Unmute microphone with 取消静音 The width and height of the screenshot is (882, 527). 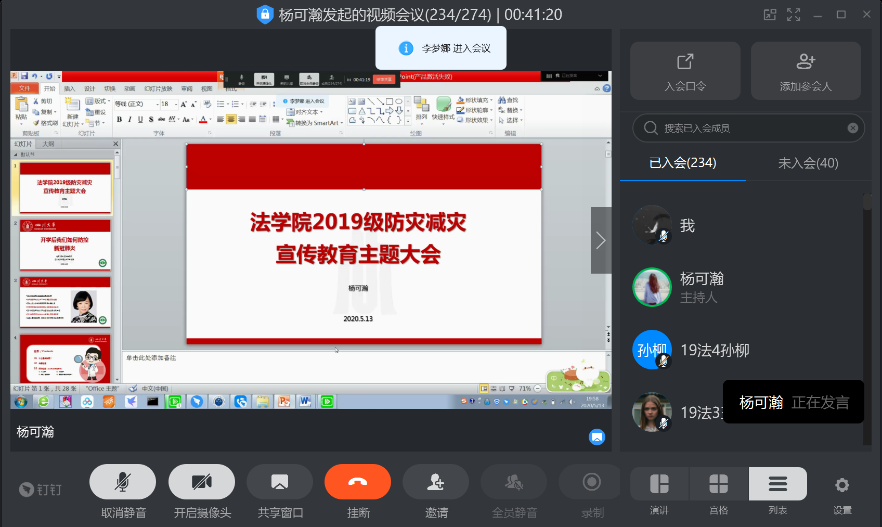click(123, 482)
